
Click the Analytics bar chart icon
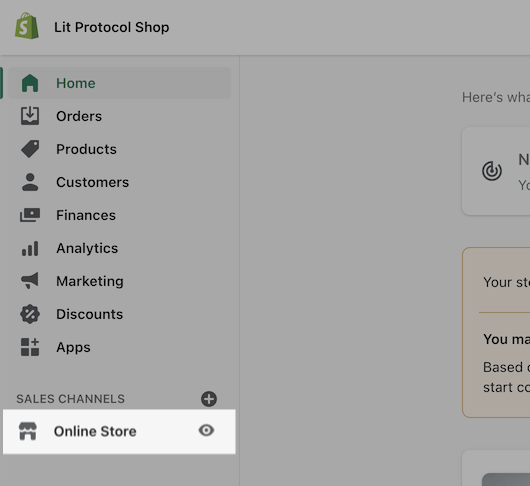coord(30,248)
